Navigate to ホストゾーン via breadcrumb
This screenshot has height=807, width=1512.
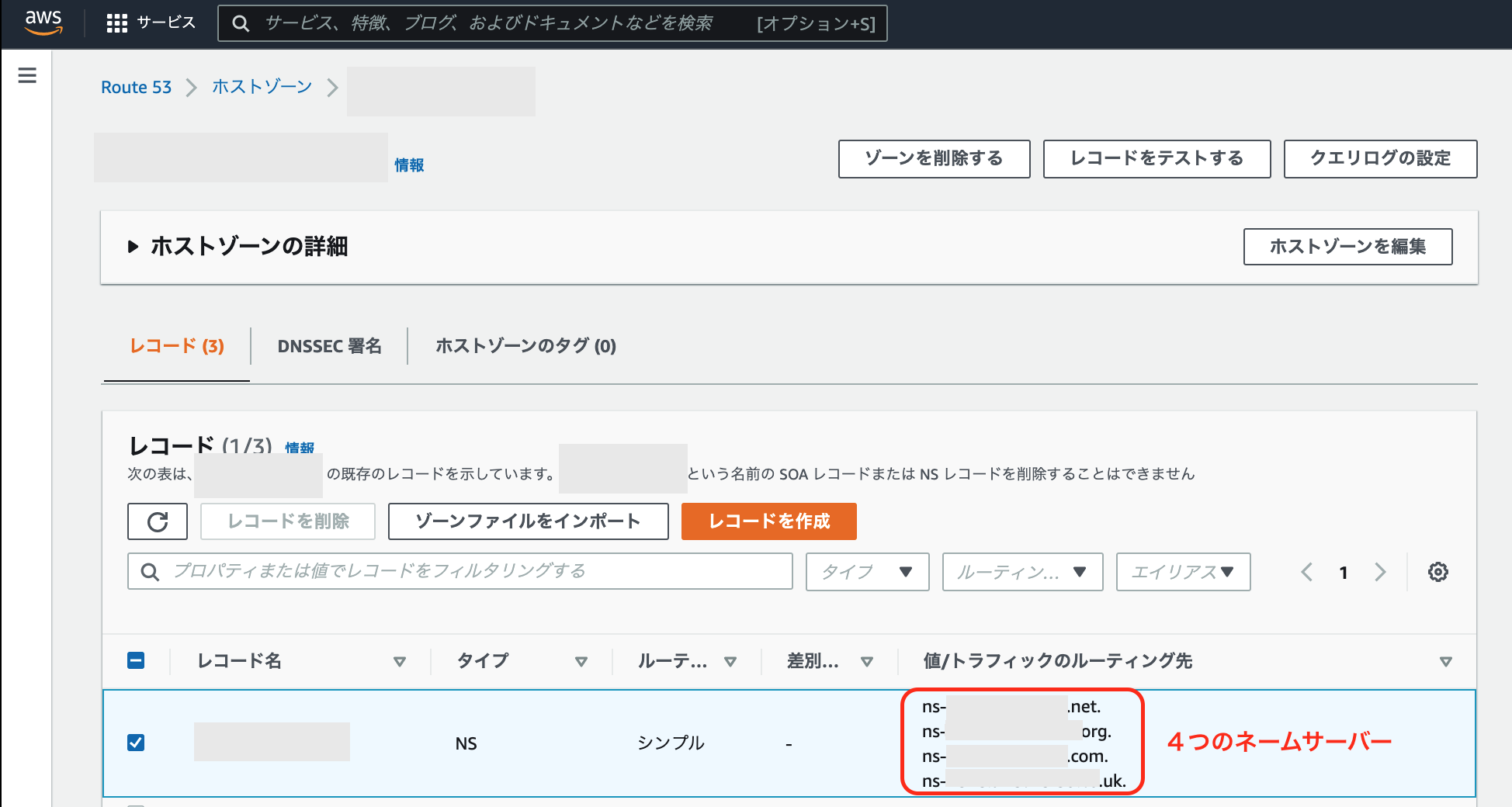(261, 87)
